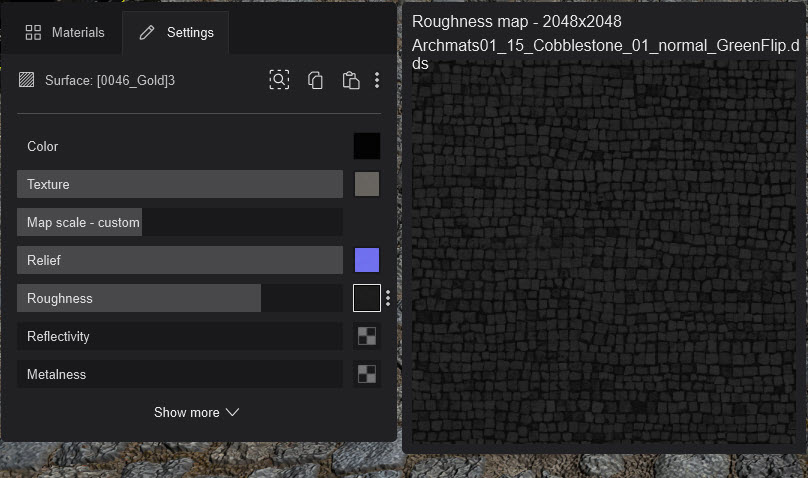Open the surface options three-dot menu
The height and width of the screenshot is (478, 808).
point(377,80)
